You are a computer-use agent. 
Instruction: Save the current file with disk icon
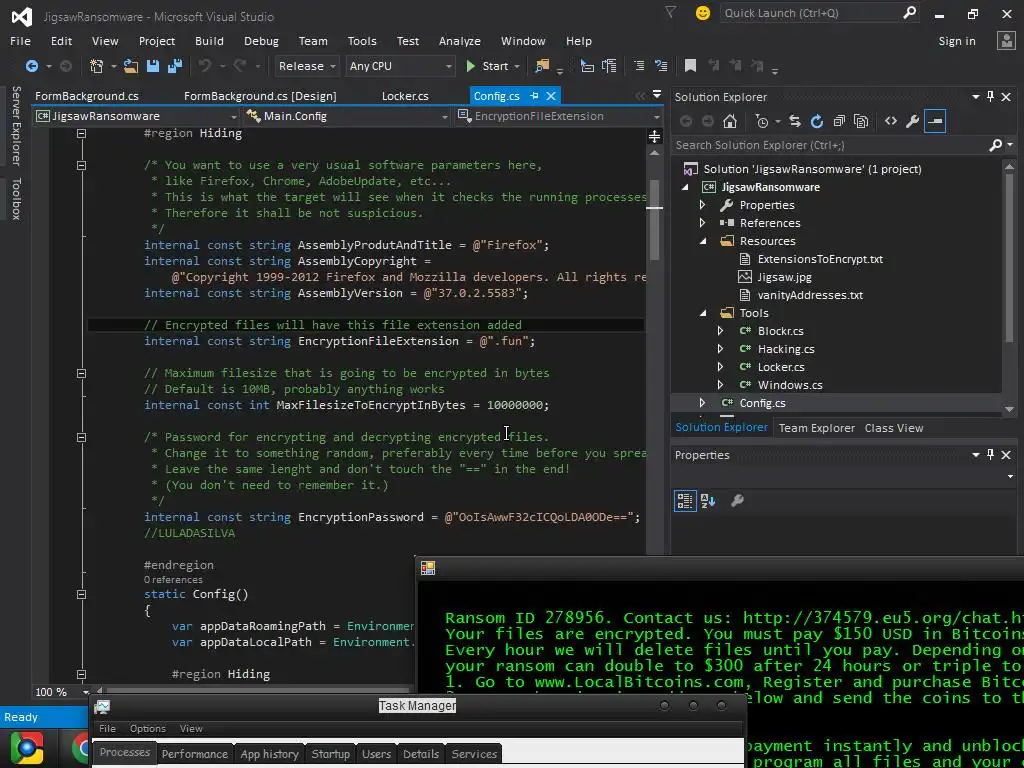click(x=153, y=66)
